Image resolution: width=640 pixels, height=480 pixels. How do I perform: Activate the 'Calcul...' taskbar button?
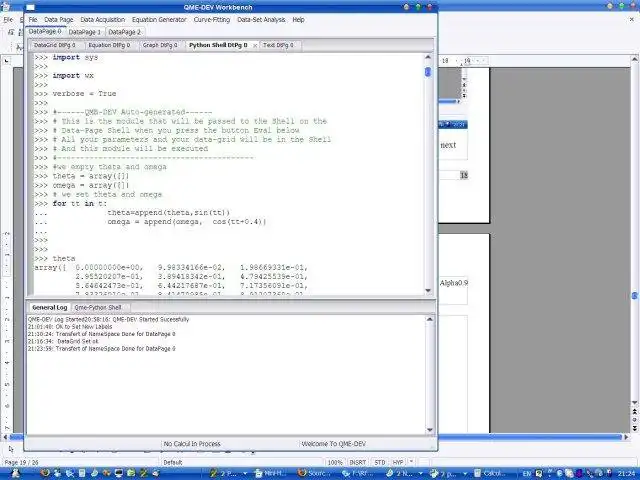pyautogui.click(x=490, y=473)
